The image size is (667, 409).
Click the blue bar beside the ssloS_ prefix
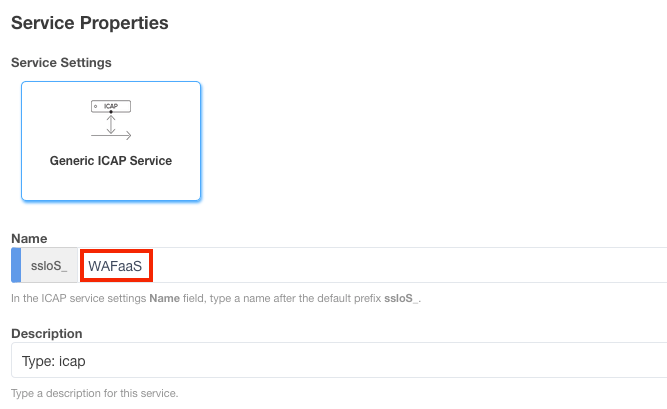pos(15,266)
